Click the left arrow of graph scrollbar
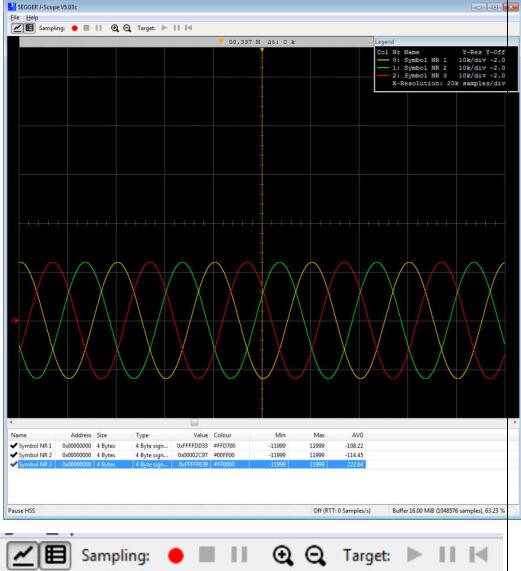This screenshot has width=521, height=571. tap(11, 422)
